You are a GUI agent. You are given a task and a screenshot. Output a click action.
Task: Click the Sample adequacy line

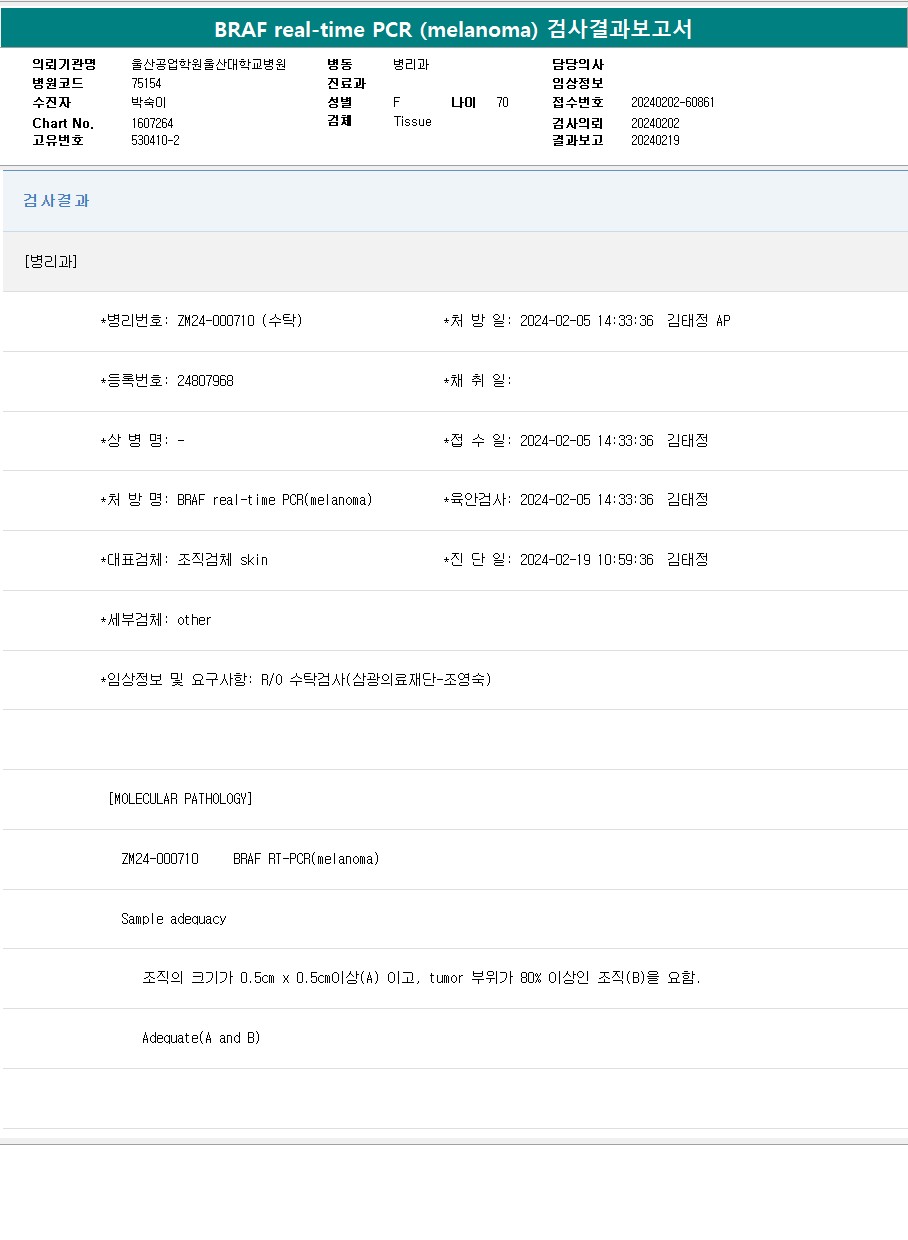[x=174, y=919]
